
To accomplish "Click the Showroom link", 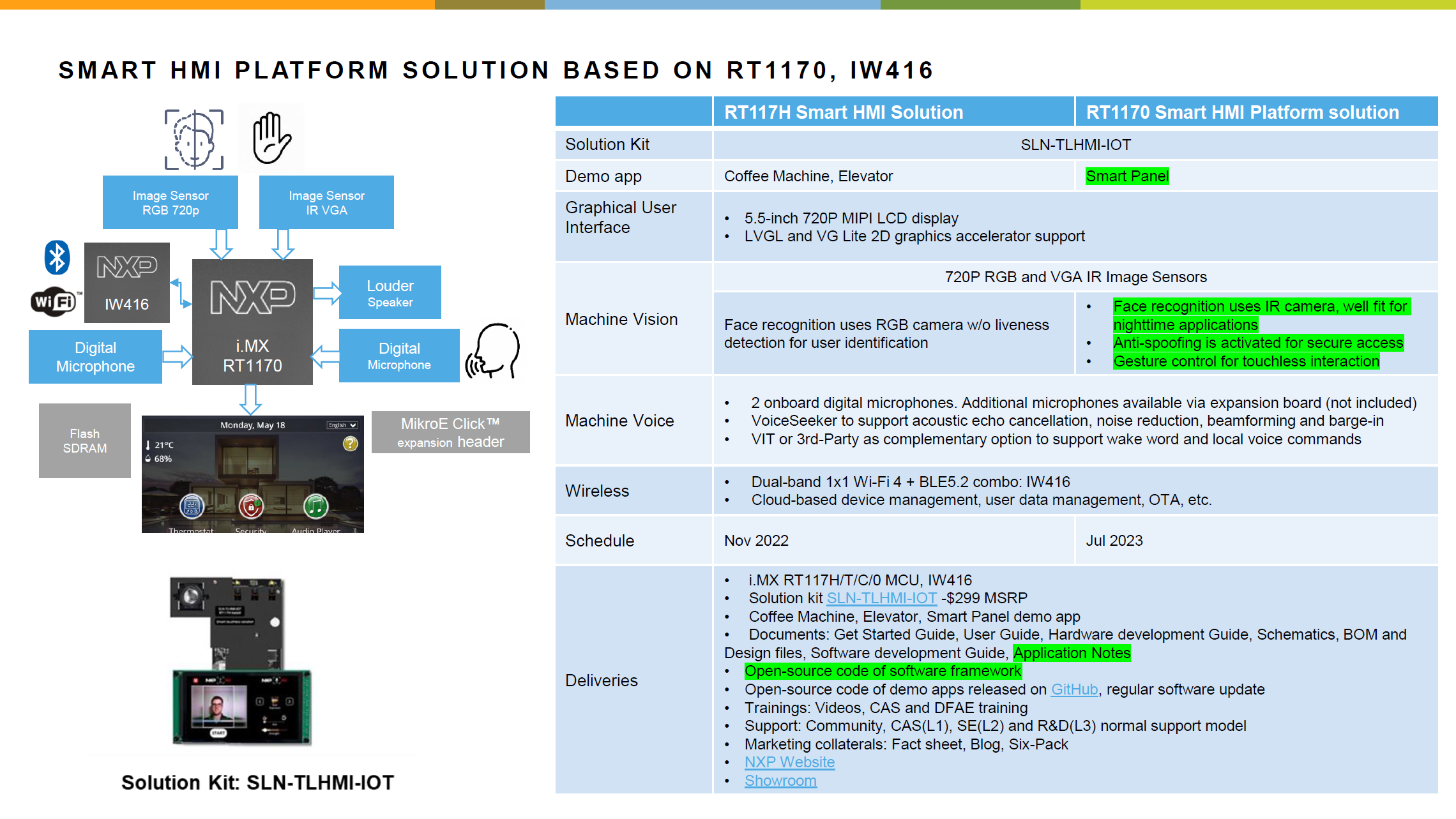I will tap(780, 780).
